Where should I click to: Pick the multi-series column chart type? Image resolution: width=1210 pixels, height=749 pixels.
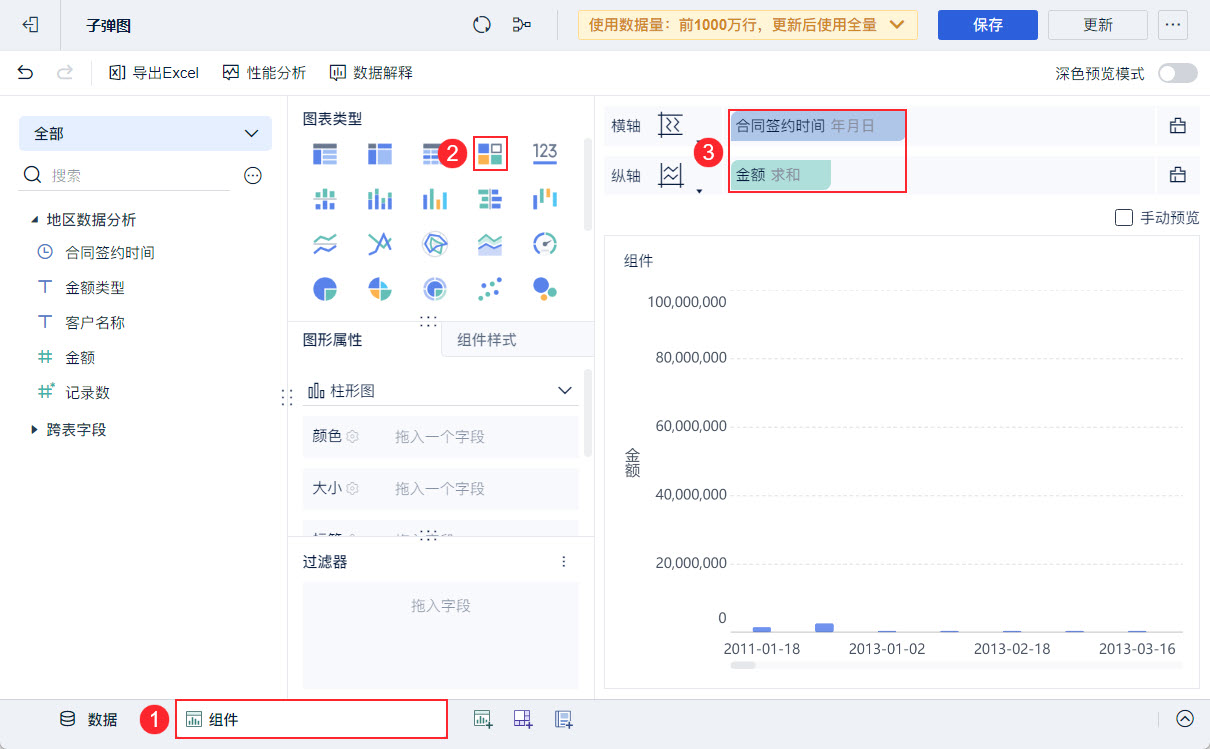(434, 198)
